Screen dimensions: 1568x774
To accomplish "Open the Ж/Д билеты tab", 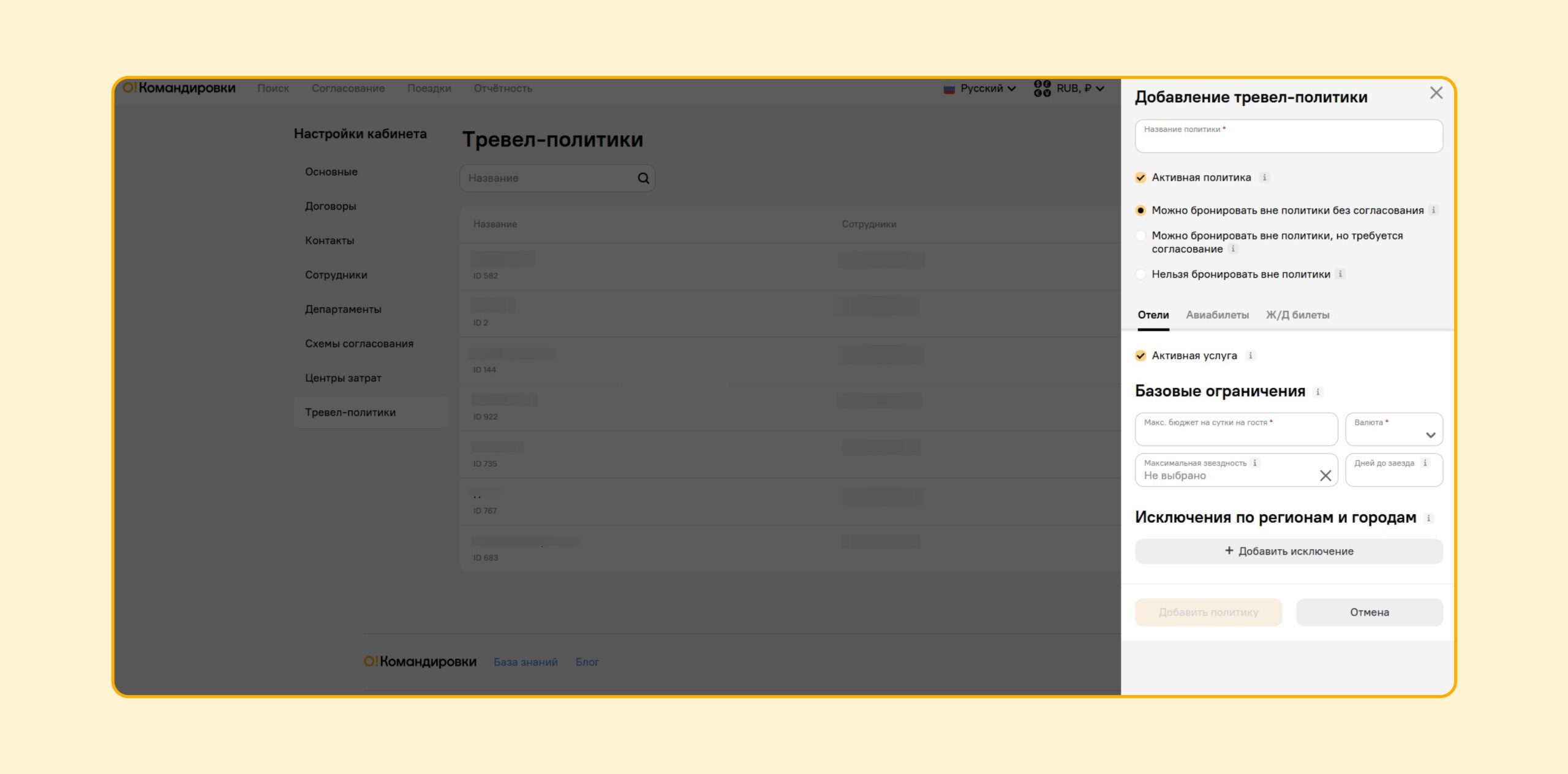I will [1297, 315].
